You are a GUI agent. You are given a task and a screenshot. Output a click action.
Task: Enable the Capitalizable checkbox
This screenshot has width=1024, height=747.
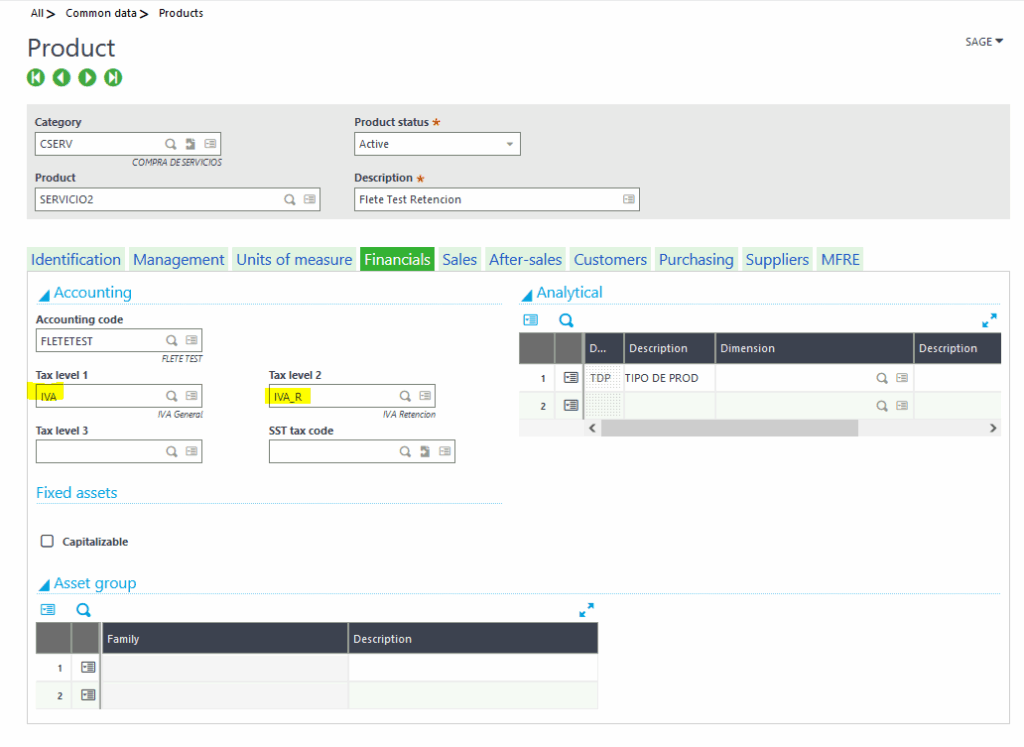(47, 541)
